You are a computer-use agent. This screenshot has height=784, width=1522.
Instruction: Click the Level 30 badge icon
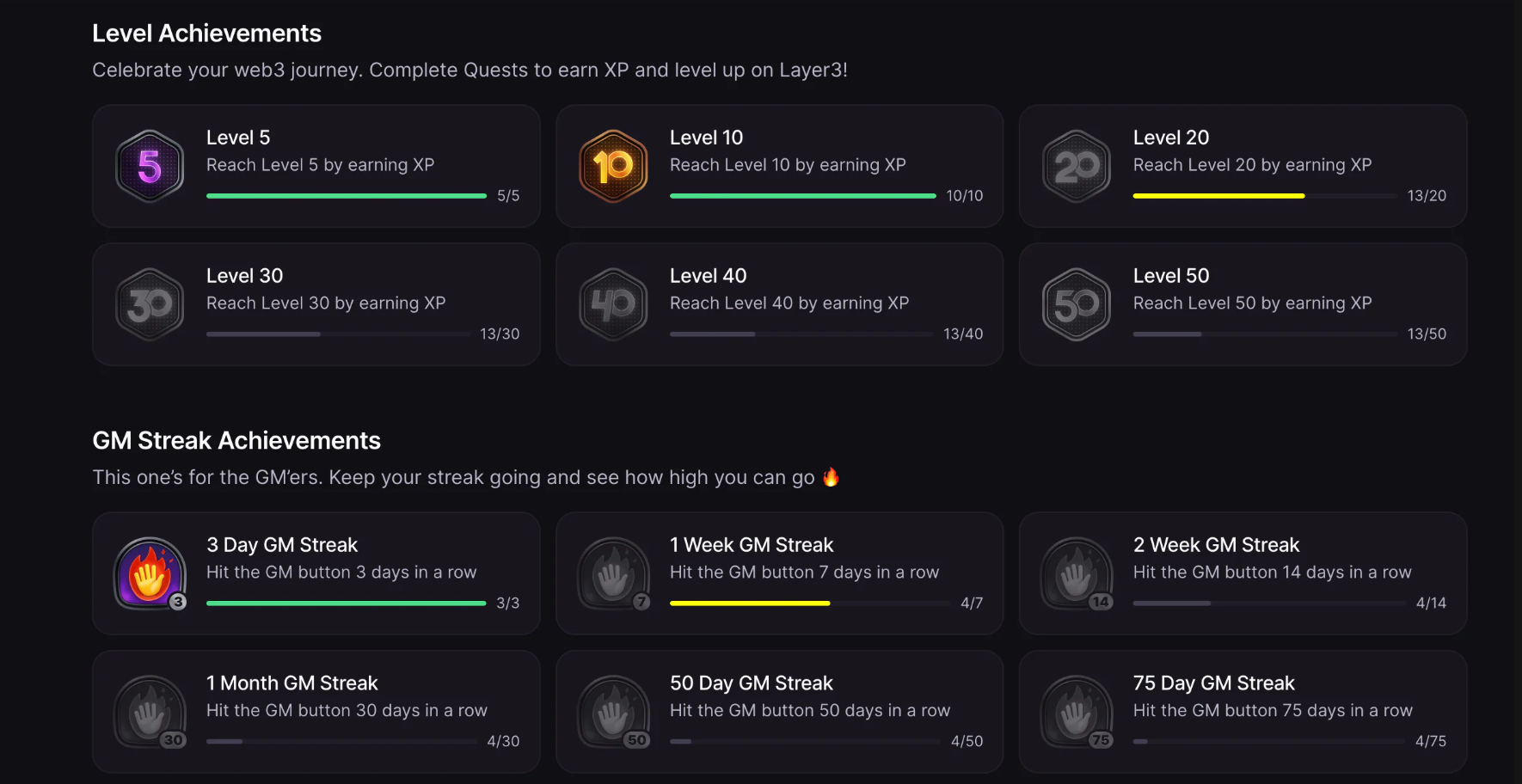[150, 304]
